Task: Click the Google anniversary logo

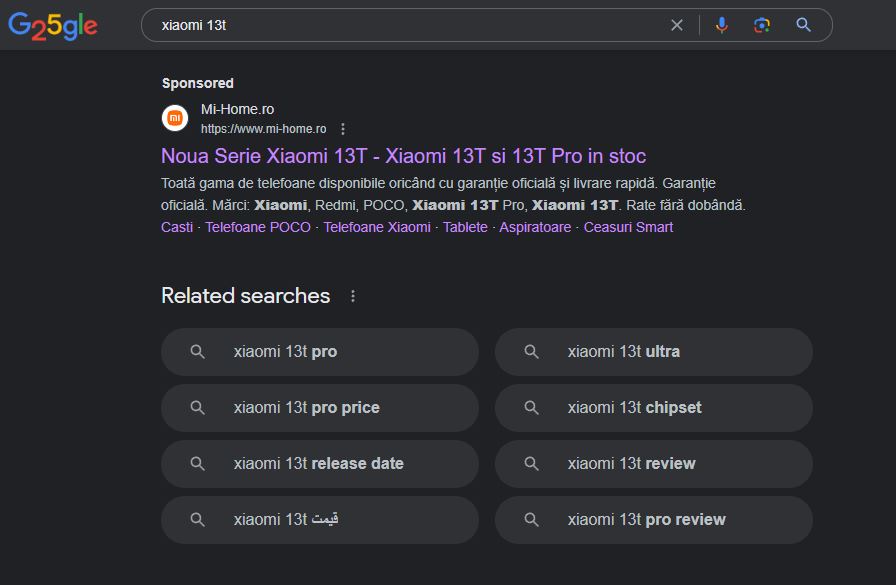Action: 53,26
